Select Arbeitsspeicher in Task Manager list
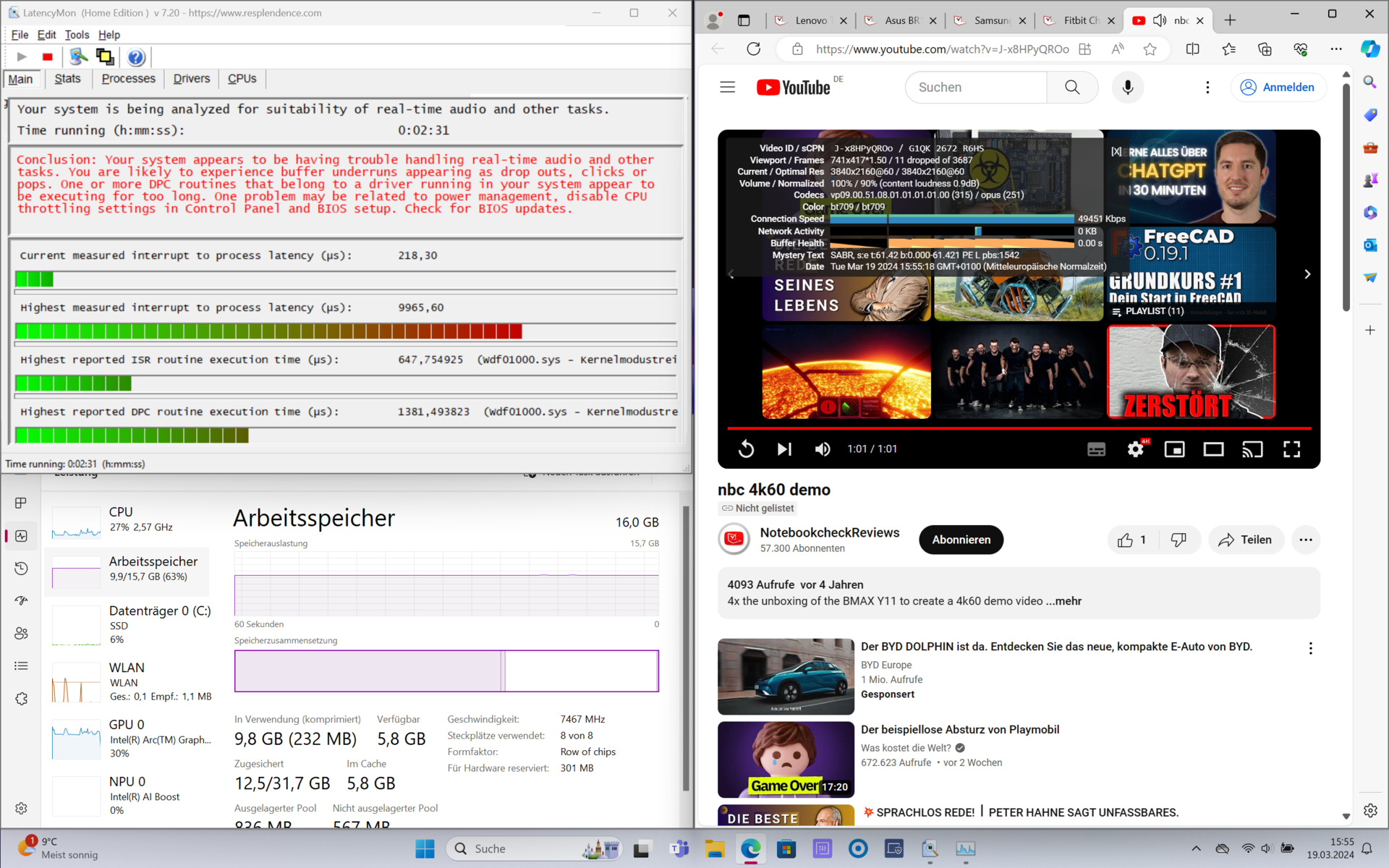Screen dimensions: 1389x868 127,571
